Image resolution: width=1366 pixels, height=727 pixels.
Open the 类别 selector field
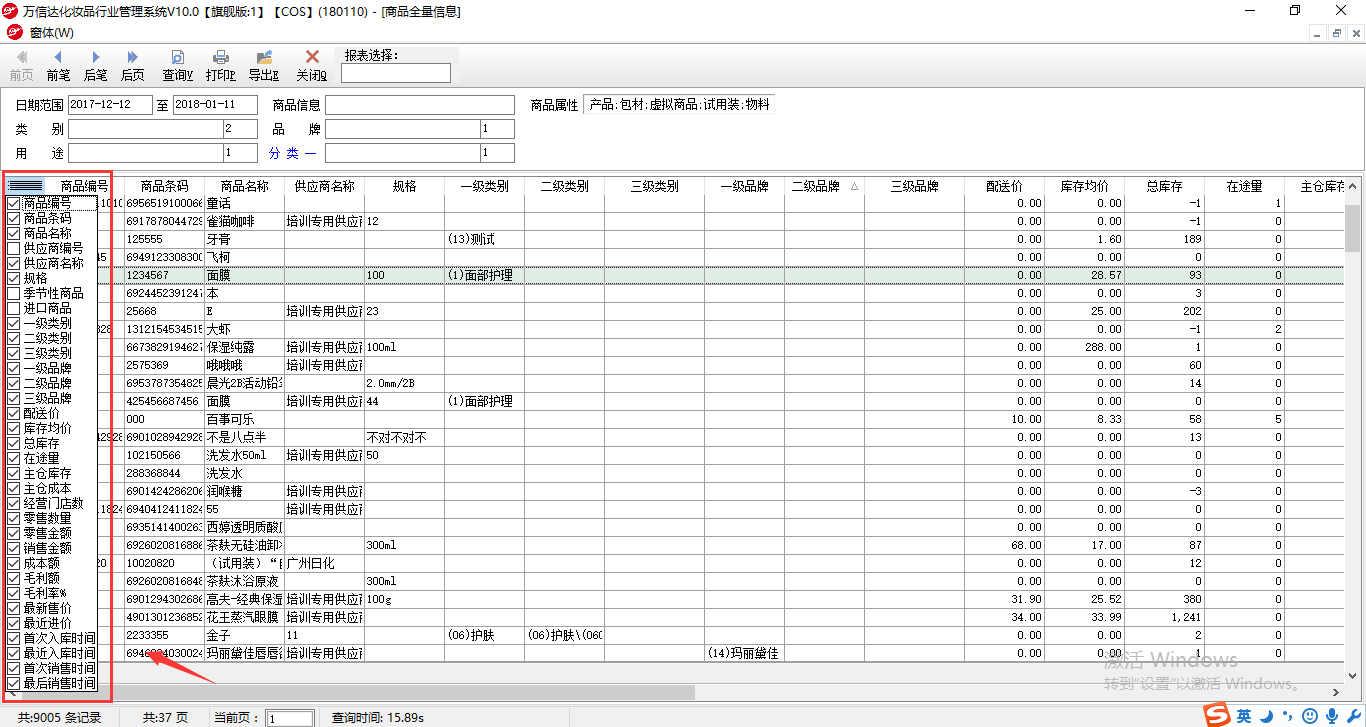coord(163,129)
